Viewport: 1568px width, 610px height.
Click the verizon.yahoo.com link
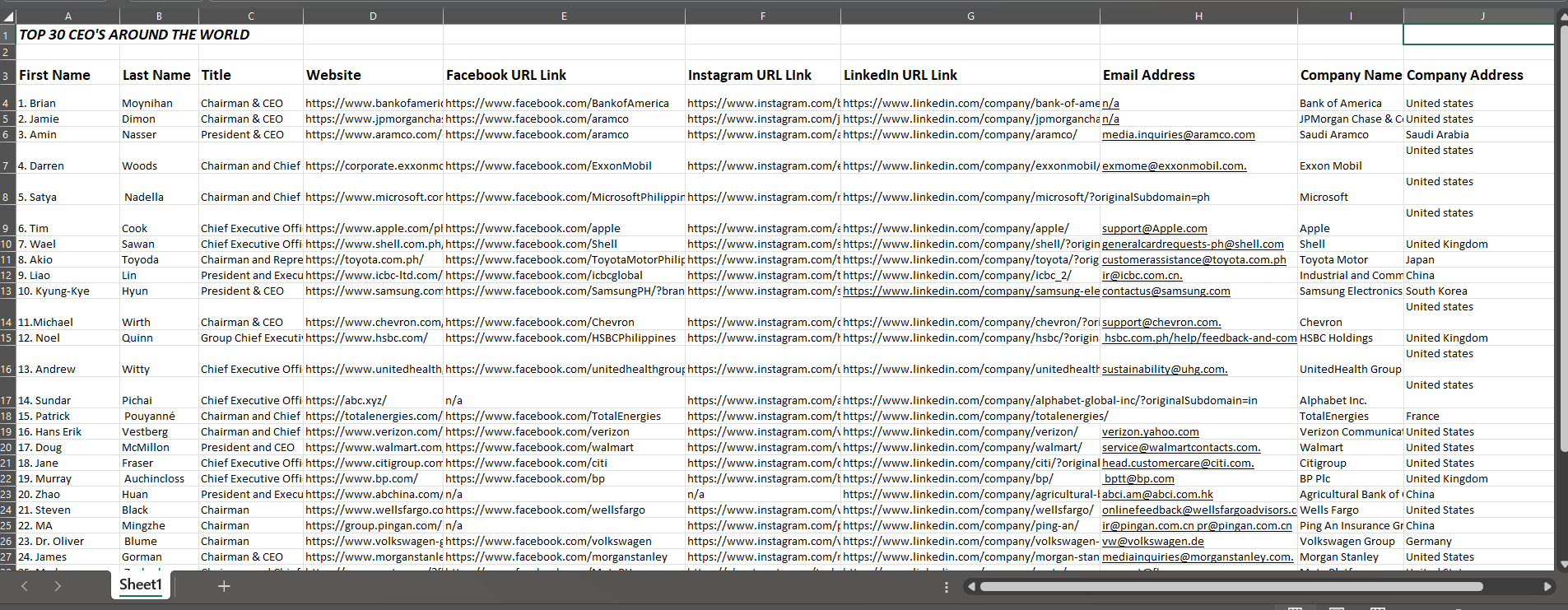point(1151,431)
